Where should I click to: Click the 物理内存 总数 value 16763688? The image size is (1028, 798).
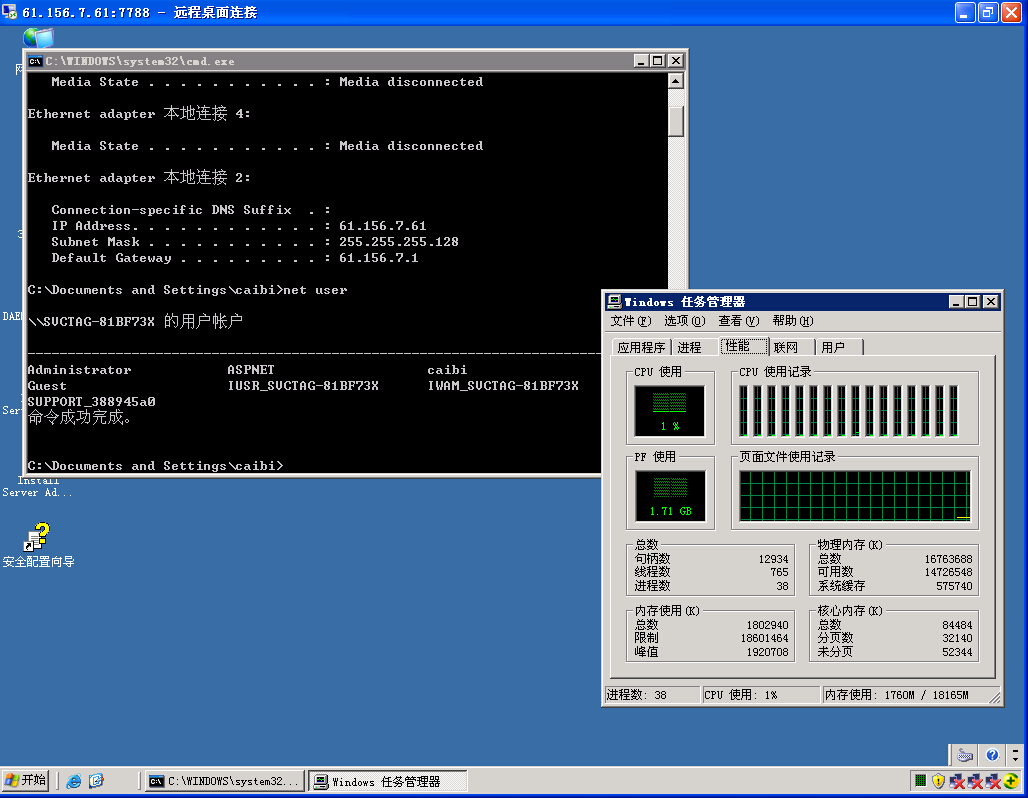pyautogui.click(x=948, y=559)
